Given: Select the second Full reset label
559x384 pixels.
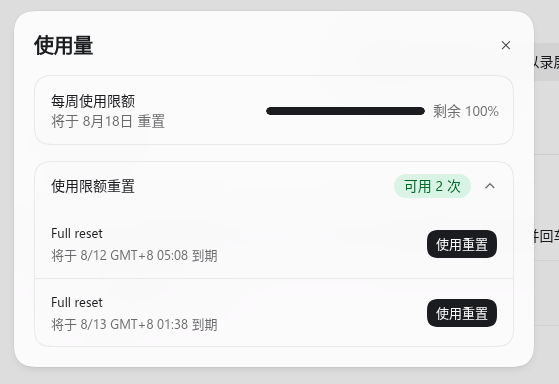Looking at the screenshot, I should pos(77,302).
